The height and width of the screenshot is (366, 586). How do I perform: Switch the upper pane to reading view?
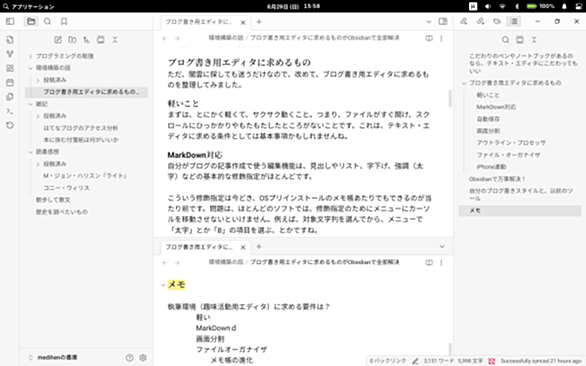[x=429, y=39]
